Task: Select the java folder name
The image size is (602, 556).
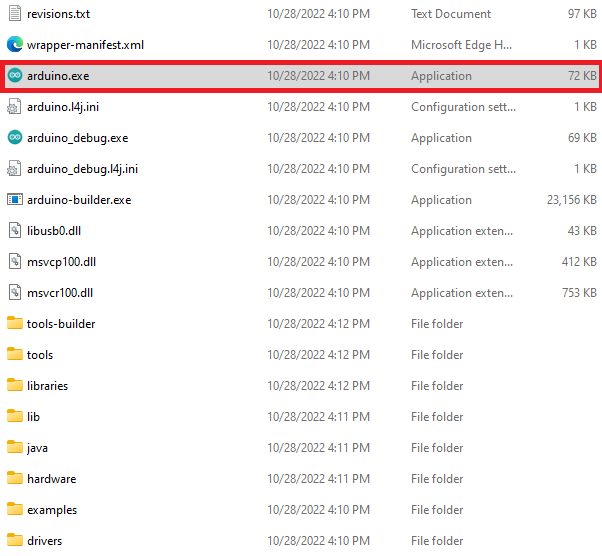Action: click(37, 448)
